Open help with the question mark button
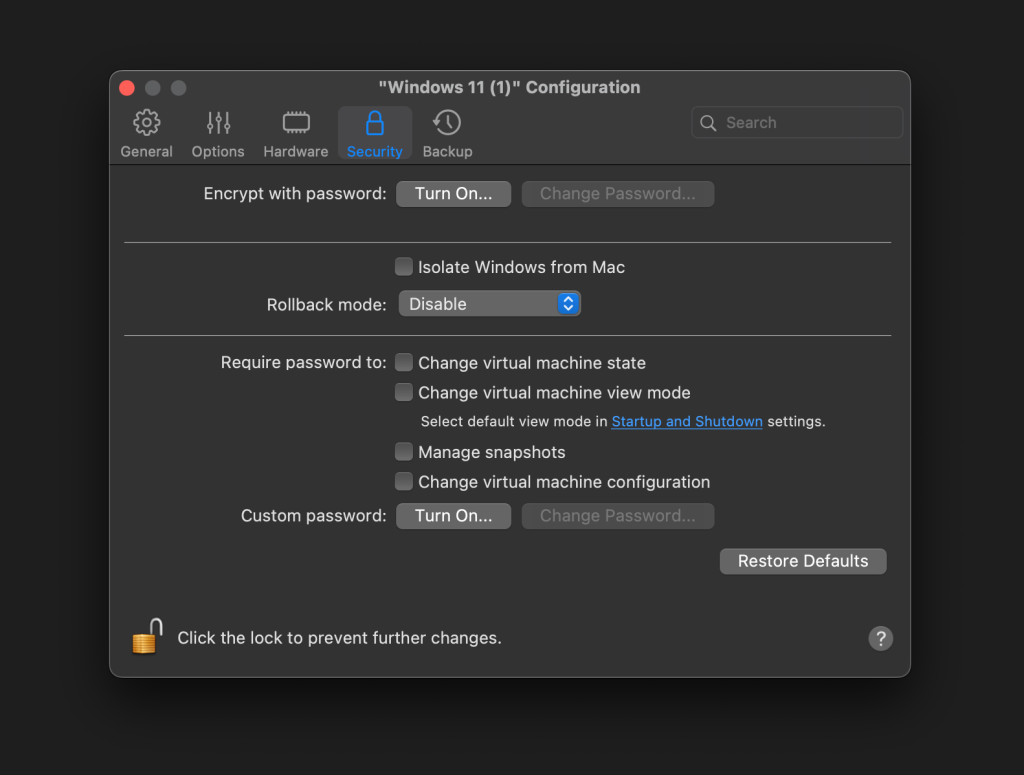This screenshot has width=1024, height=775. coord(880,638)
